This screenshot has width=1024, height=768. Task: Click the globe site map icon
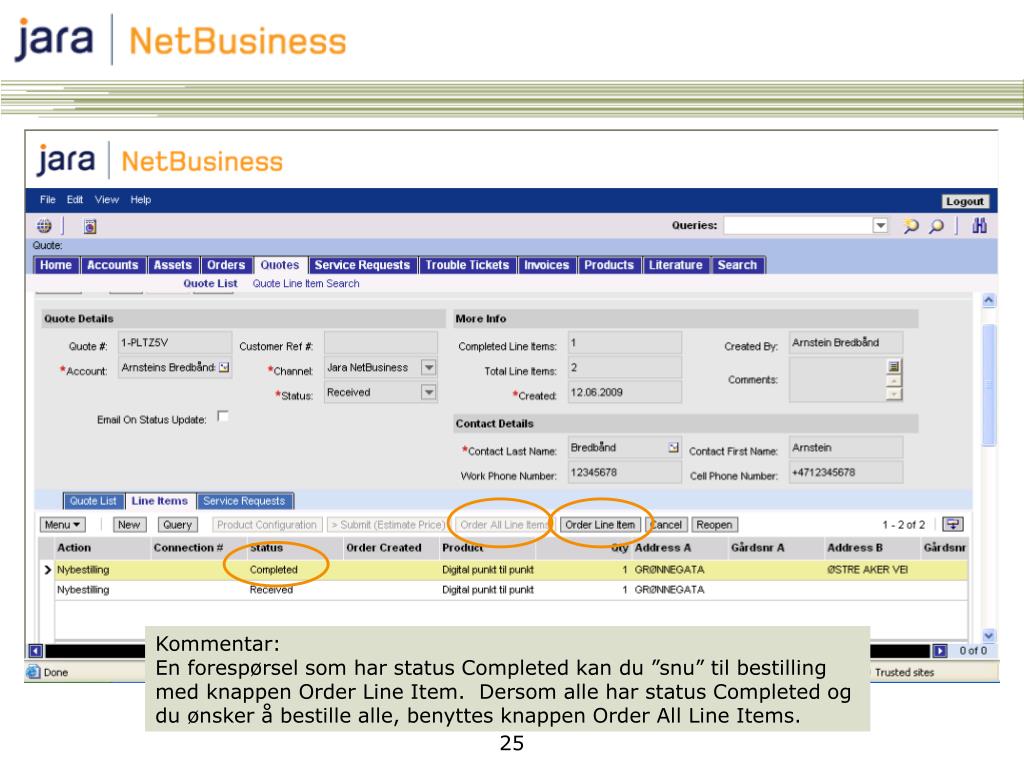tap(44, 226)
